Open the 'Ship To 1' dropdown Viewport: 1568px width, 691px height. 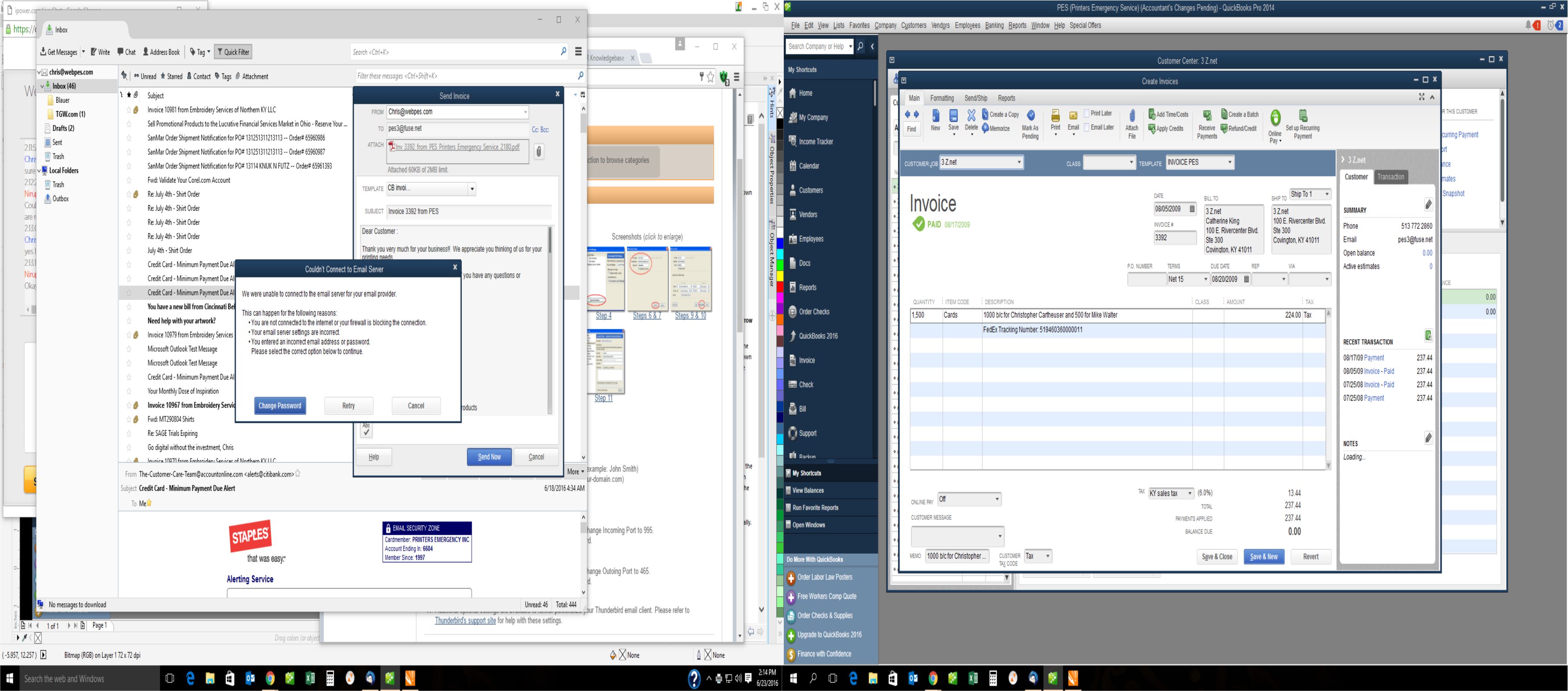1327,194
